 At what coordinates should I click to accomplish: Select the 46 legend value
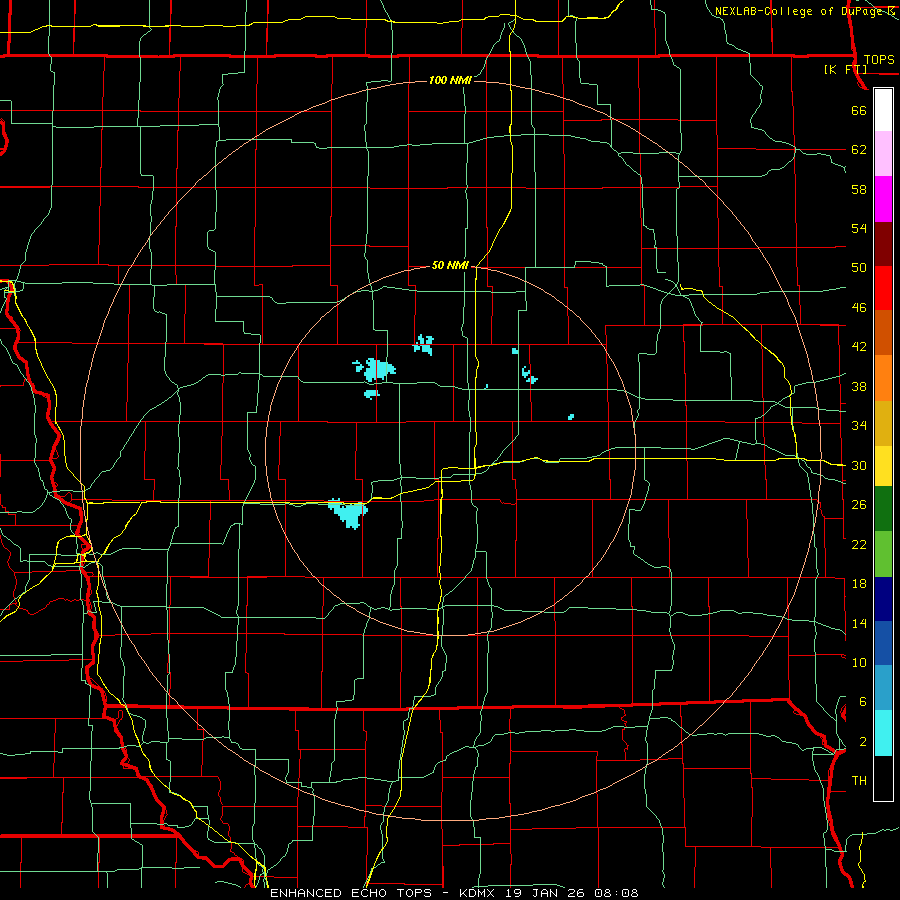(x=859, y=308)
